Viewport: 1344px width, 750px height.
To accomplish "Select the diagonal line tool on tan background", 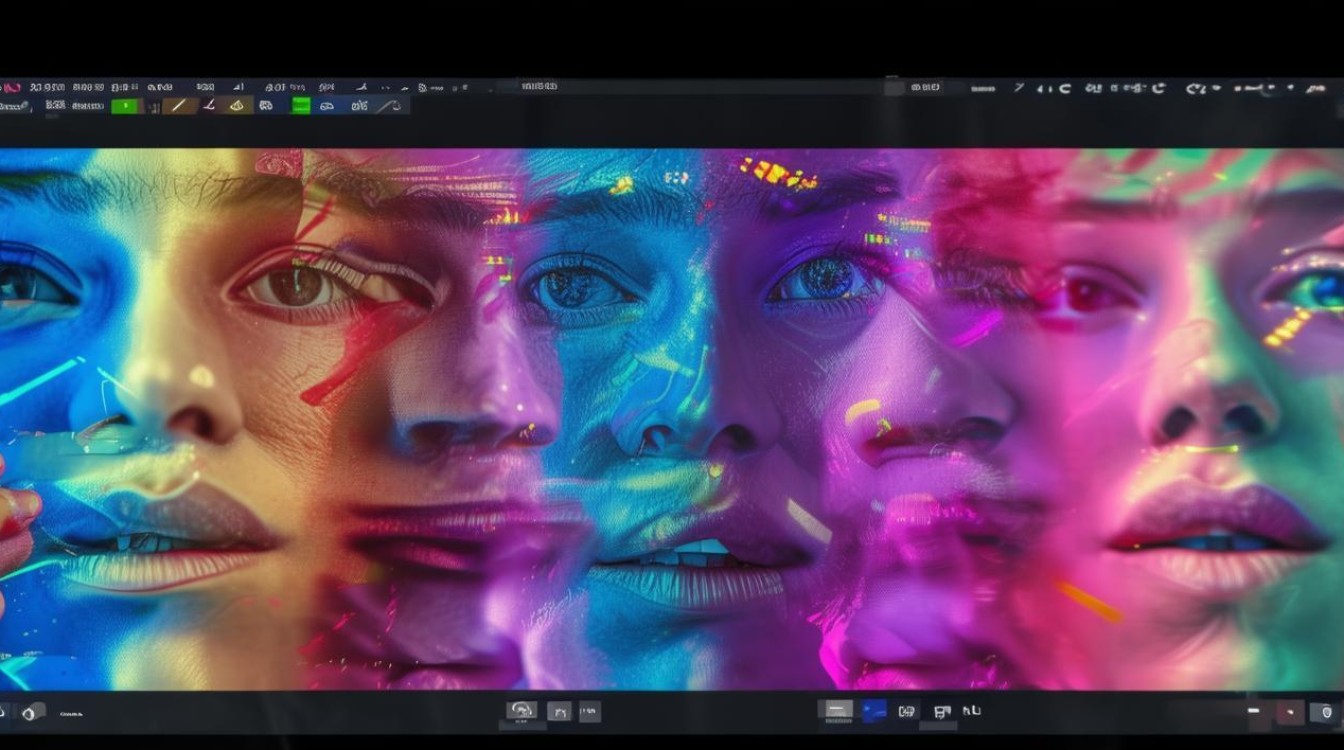I will 179,105.
